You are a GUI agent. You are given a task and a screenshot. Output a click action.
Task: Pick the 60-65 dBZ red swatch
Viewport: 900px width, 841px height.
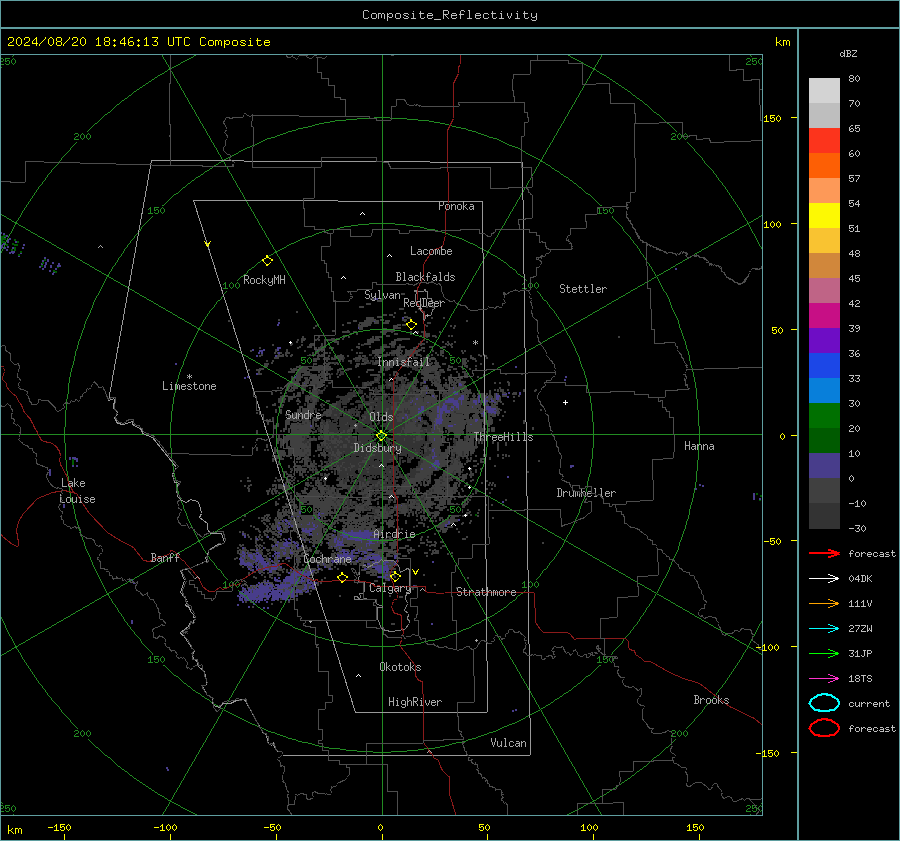point(824,141)
